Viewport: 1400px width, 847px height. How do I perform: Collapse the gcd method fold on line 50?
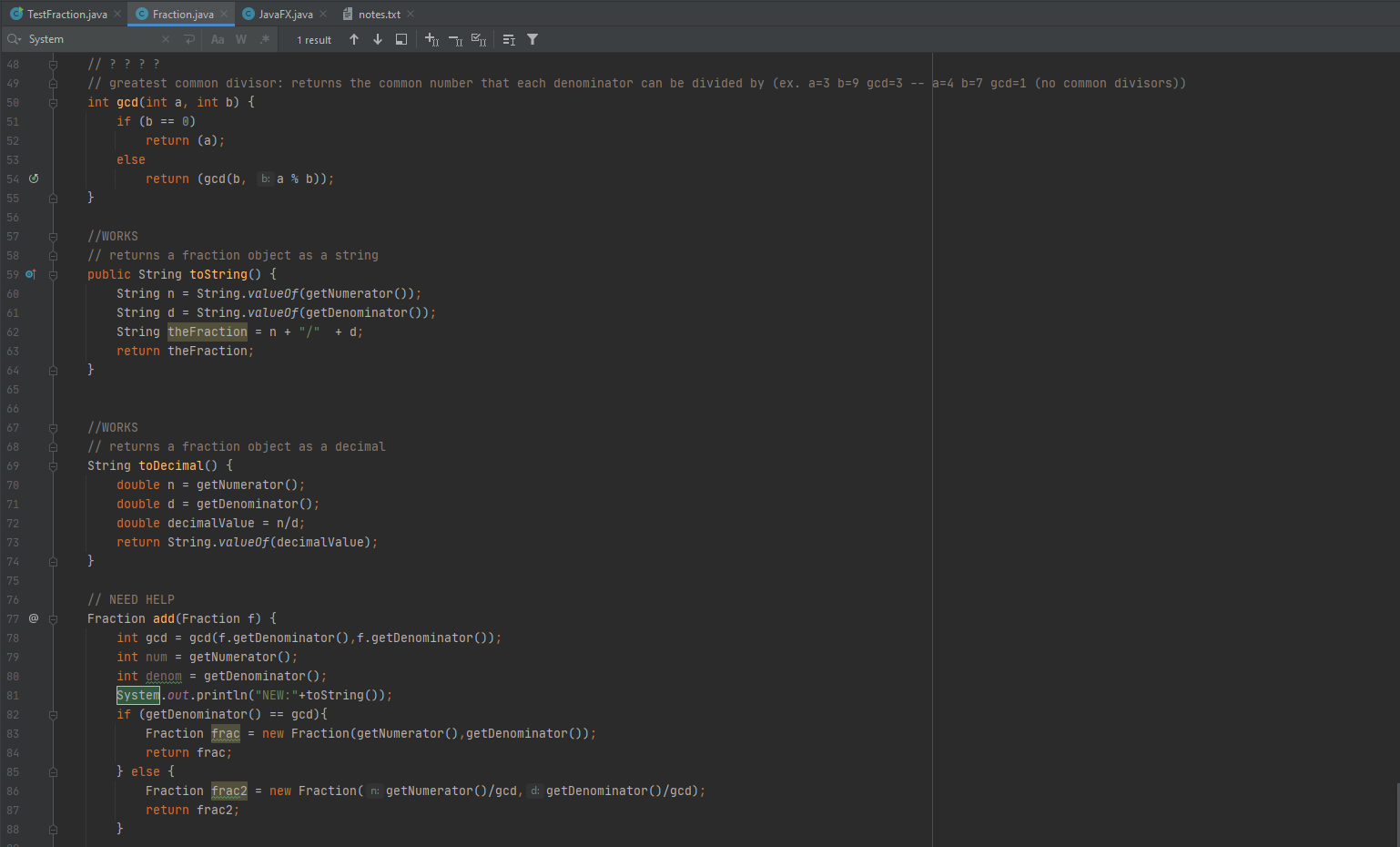point(53,102)
